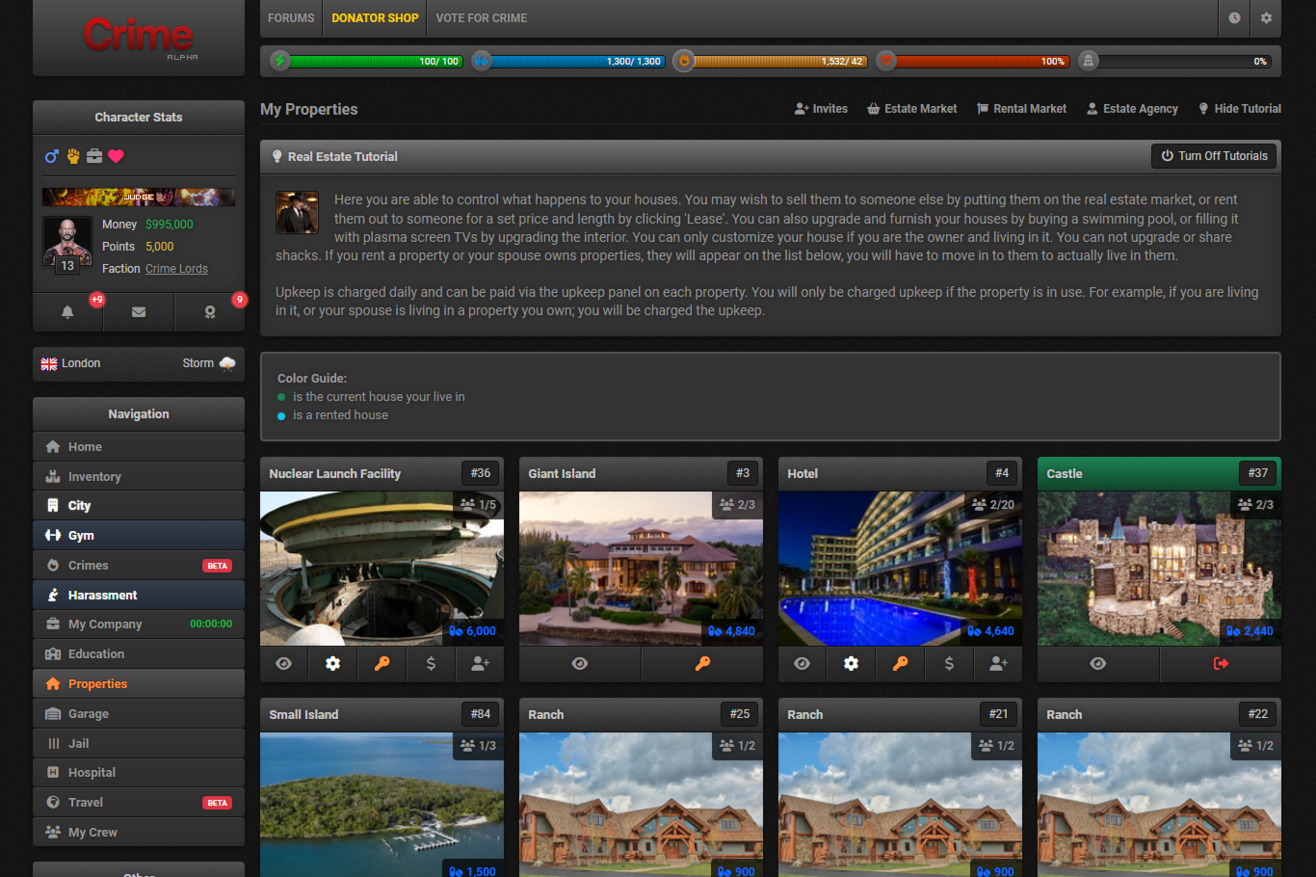Click the Small Island property image
The height and width of the screenshot is (877, 1316).
click(382, 805)
